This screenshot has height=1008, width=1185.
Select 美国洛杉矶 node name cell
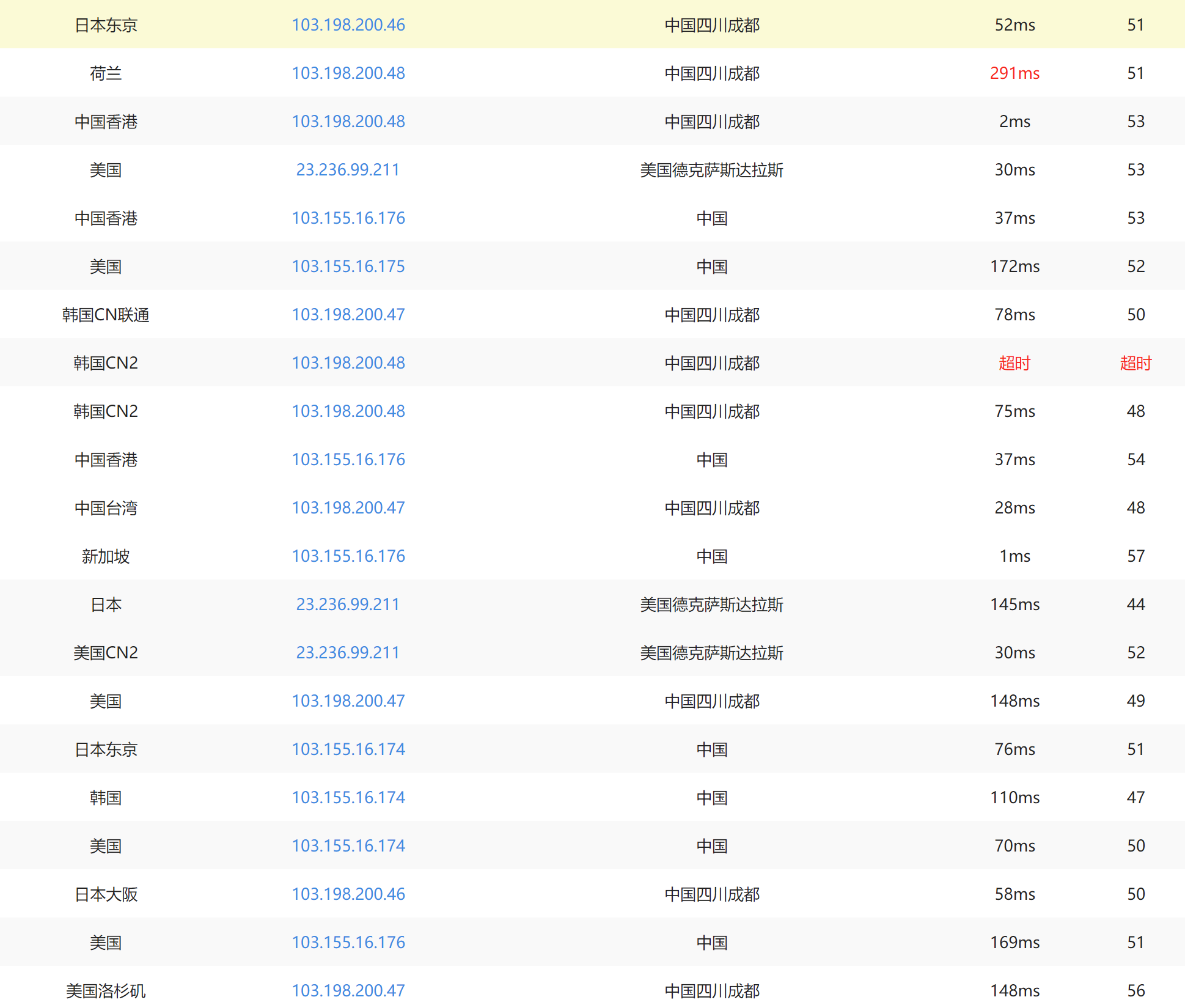tap(106, 991)
